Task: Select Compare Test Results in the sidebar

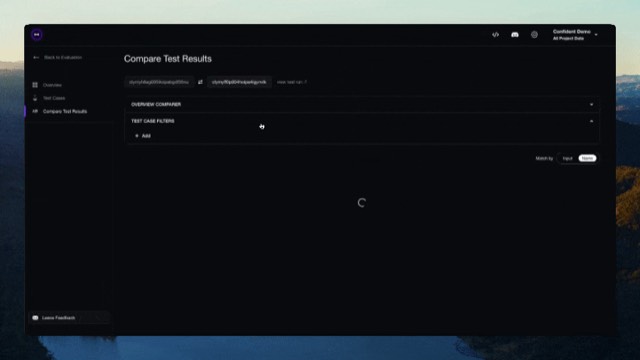Action: 64,111
